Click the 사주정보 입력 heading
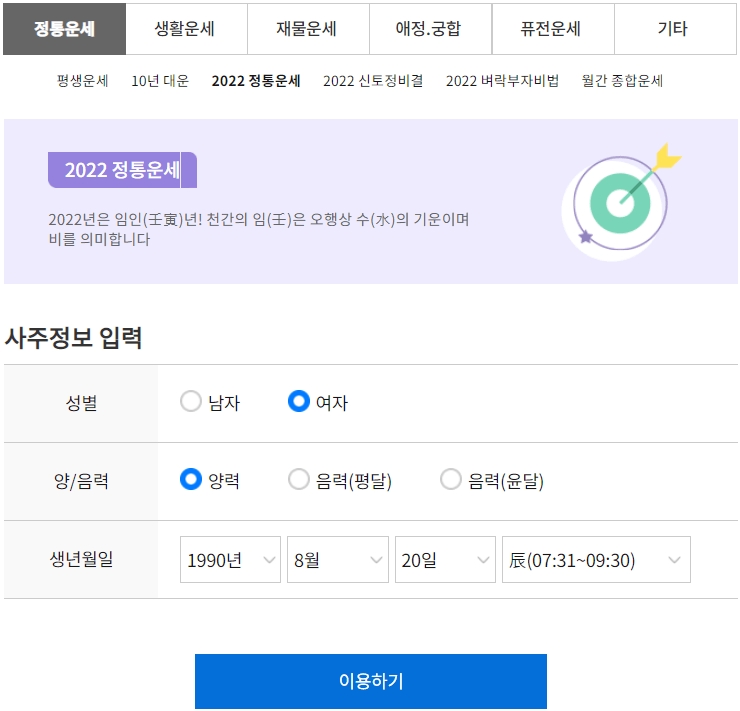 pyautogui.click(x=73, y=338)
